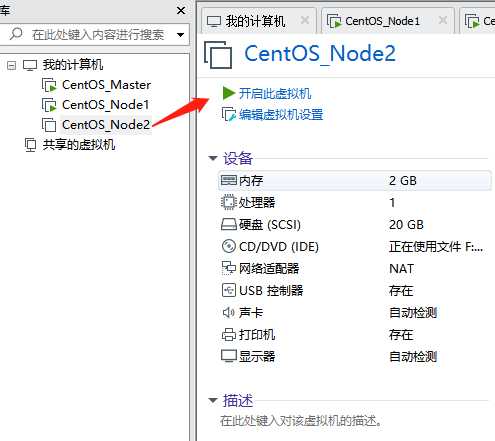The image size is (495, 441).
Task: Click the 硬盘 (SCSI) label
Action: [x=270, y=225]
